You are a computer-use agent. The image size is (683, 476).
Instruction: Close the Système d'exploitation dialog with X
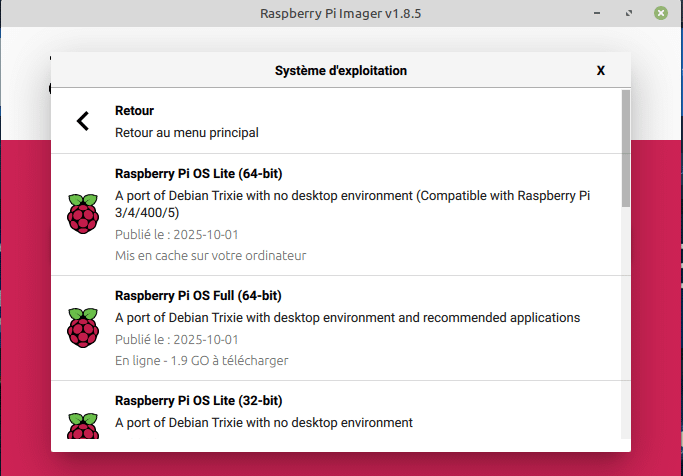click(x=601, y=71)
